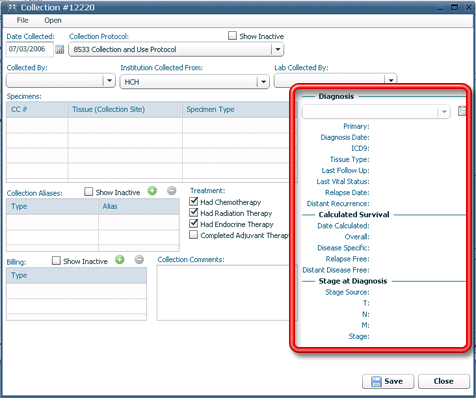This screenshot has width=476, height=398.
Task: Uncheck Had Radiation Therapy
Action: pos(194,212)
